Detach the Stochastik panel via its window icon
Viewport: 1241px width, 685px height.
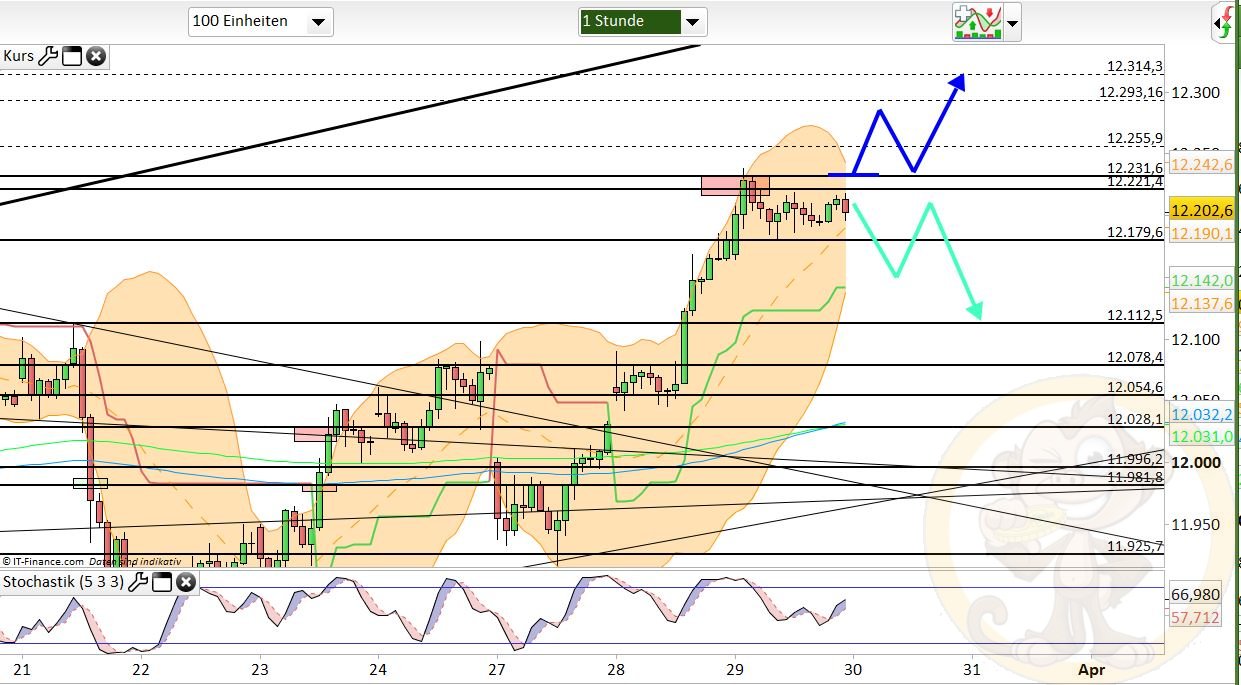click(x=163, y=580)
